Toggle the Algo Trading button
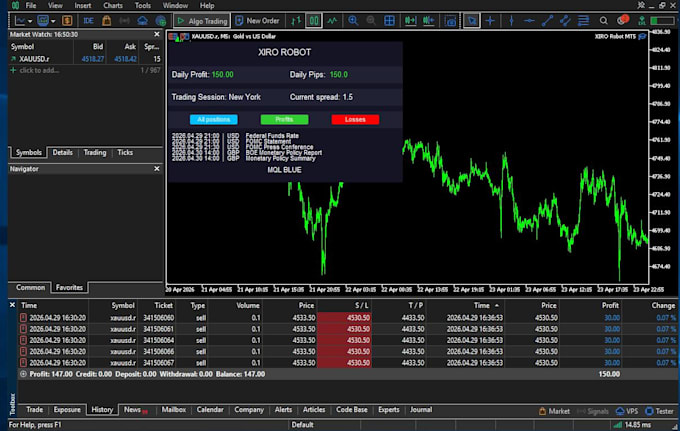 pos(202,21)
